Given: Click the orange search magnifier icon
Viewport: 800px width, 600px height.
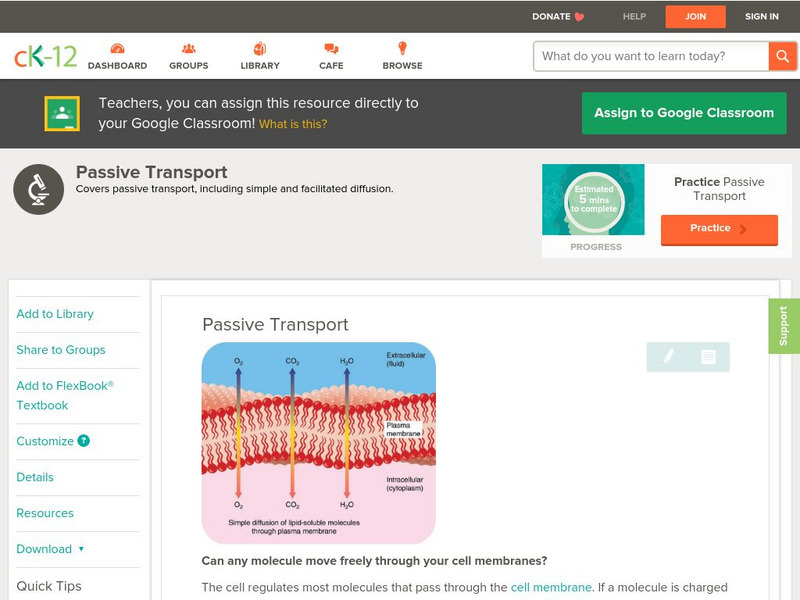Looking at the screenshot, I should pyautogui.click(x=783, y=56).
